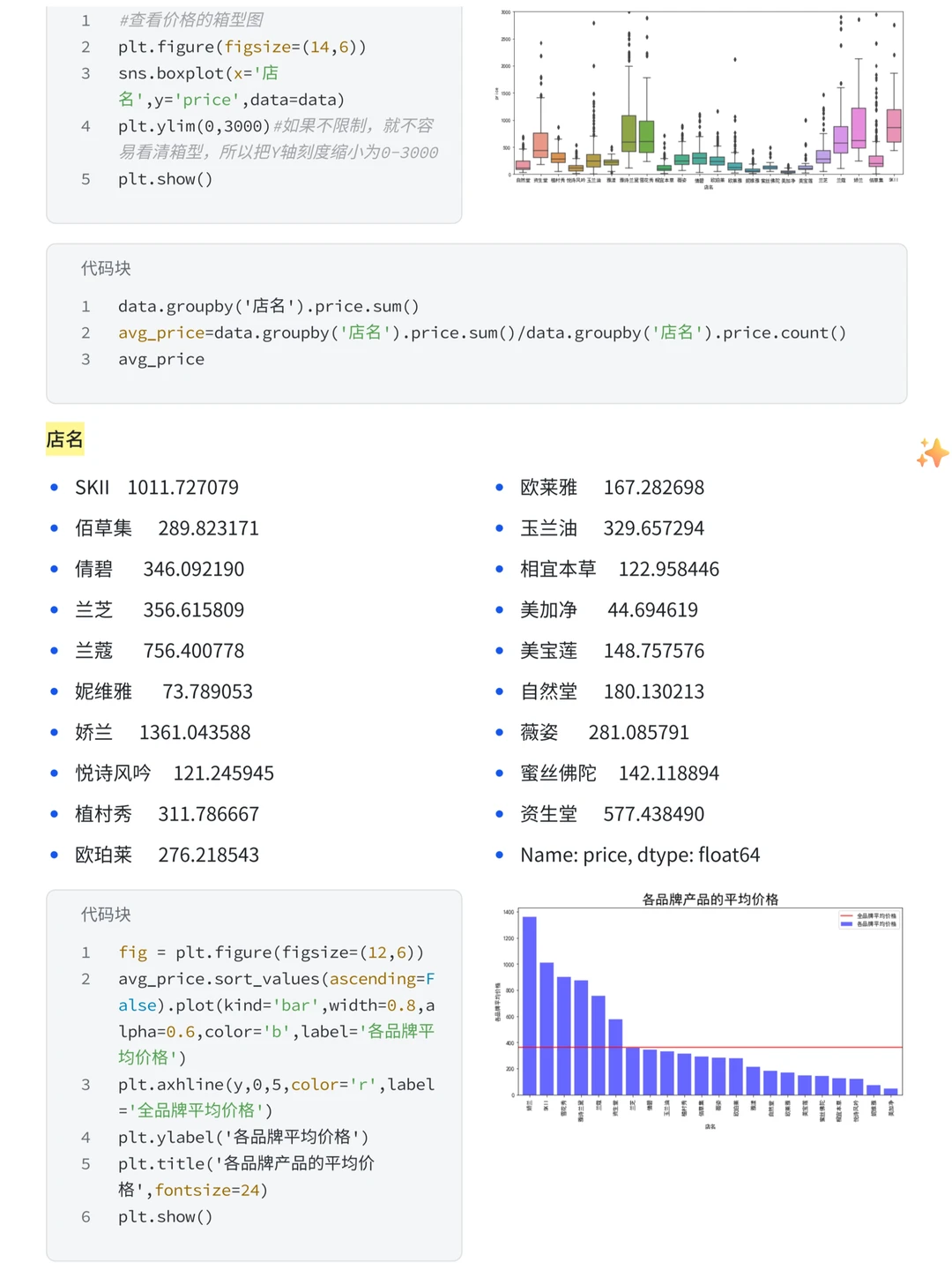The image size is (952, 1270).
Task: Click the code line starting with avg_price.sort_values
Action: 277,1018
